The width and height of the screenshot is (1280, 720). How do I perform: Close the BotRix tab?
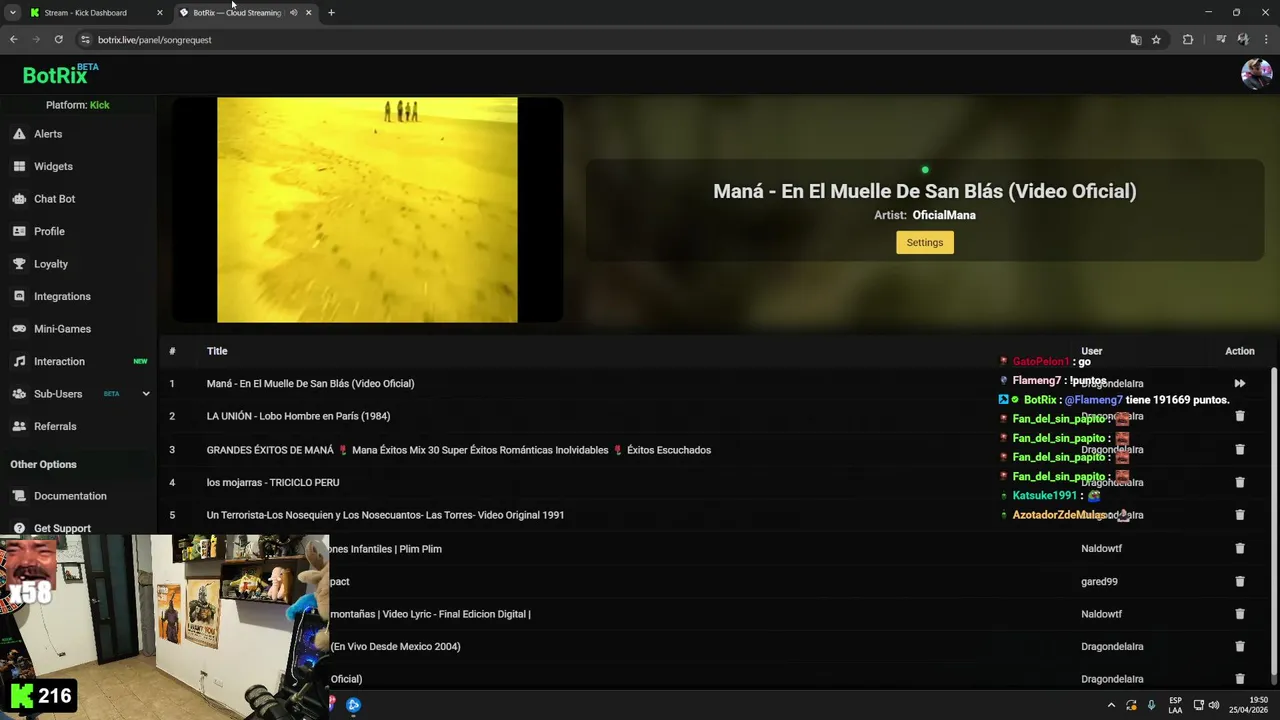point(308,13)
